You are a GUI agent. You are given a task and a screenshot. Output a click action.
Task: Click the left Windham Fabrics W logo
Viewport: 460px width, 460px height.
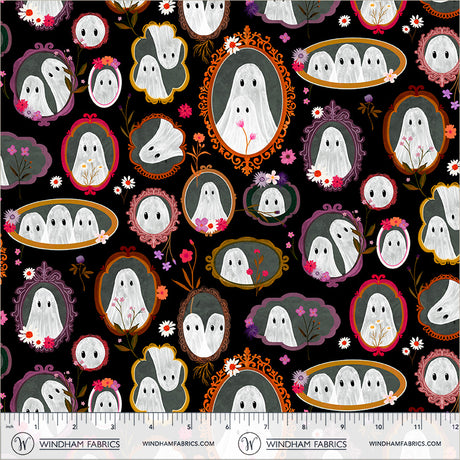(x=22, y=444)
